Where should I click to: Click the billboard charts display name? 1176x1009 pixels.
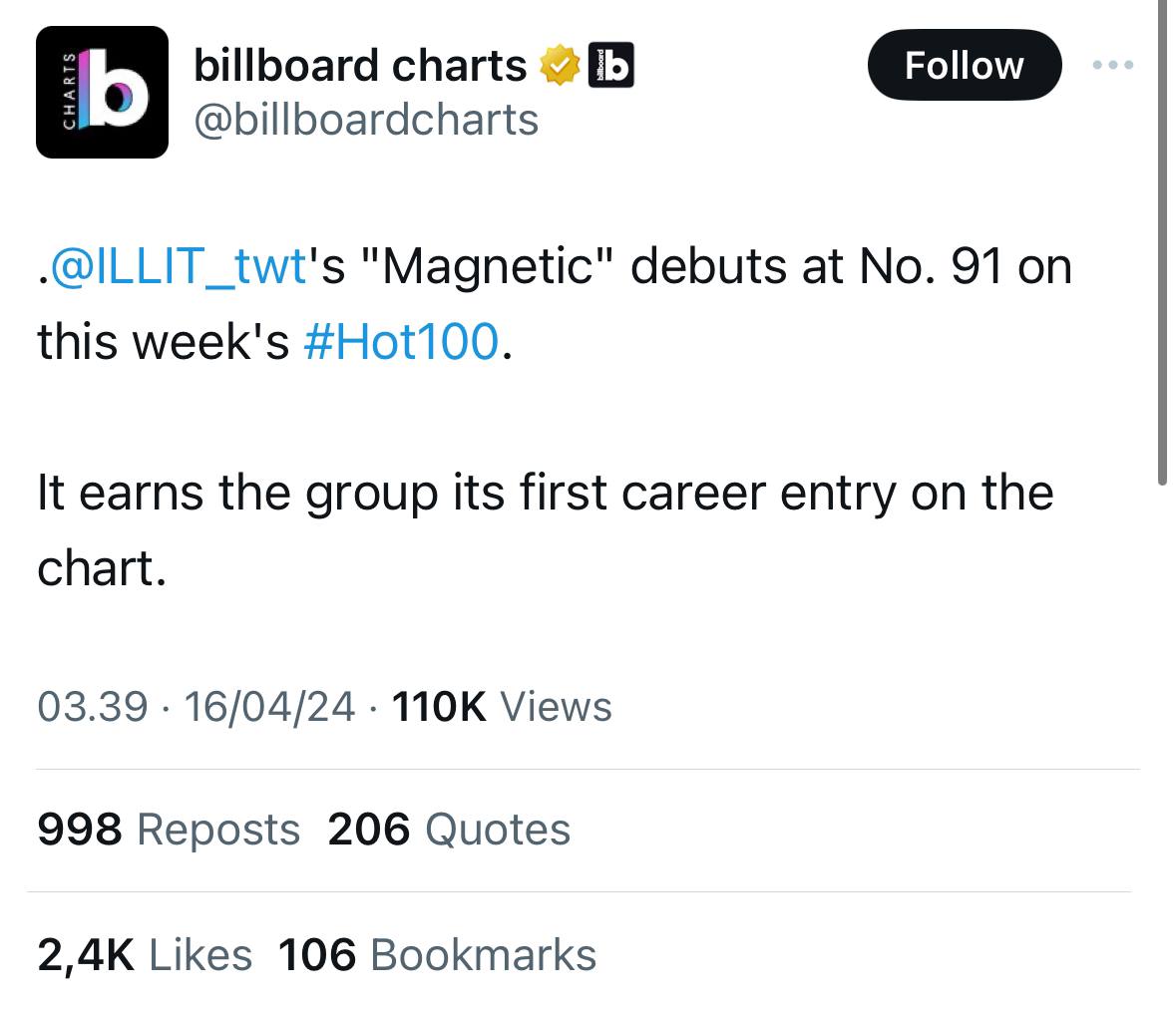tap(359, 64)
